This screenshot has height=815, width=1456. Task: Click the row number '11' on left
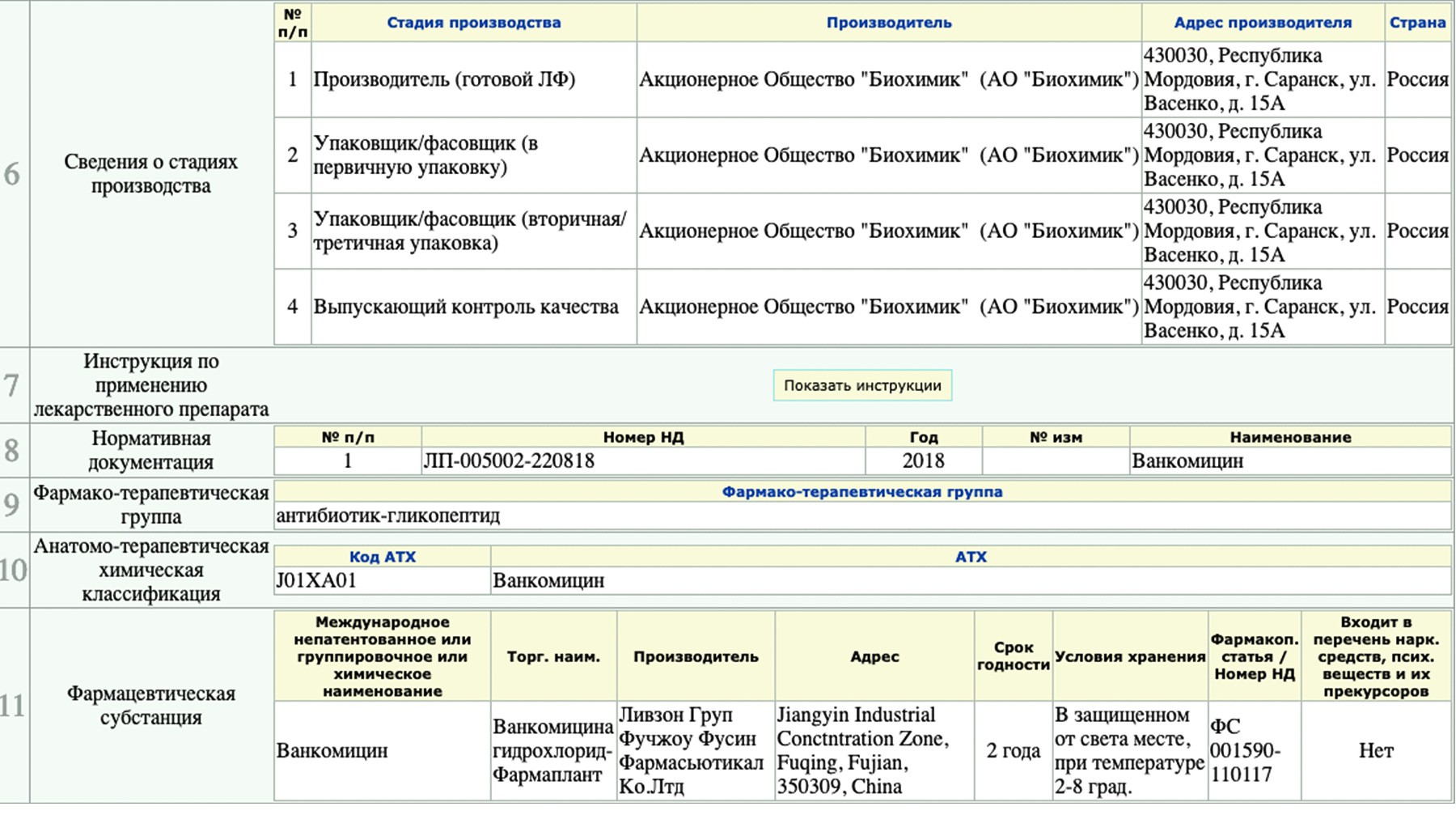(13, 706)
